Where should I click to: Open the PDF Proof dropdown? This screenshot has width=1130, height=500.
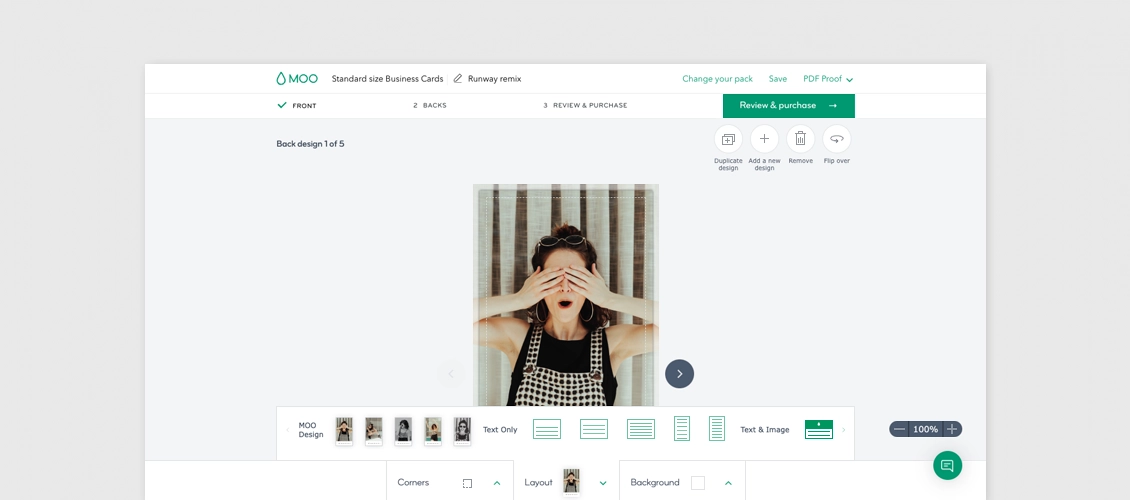pyautogui.click(x=828, y=79)
